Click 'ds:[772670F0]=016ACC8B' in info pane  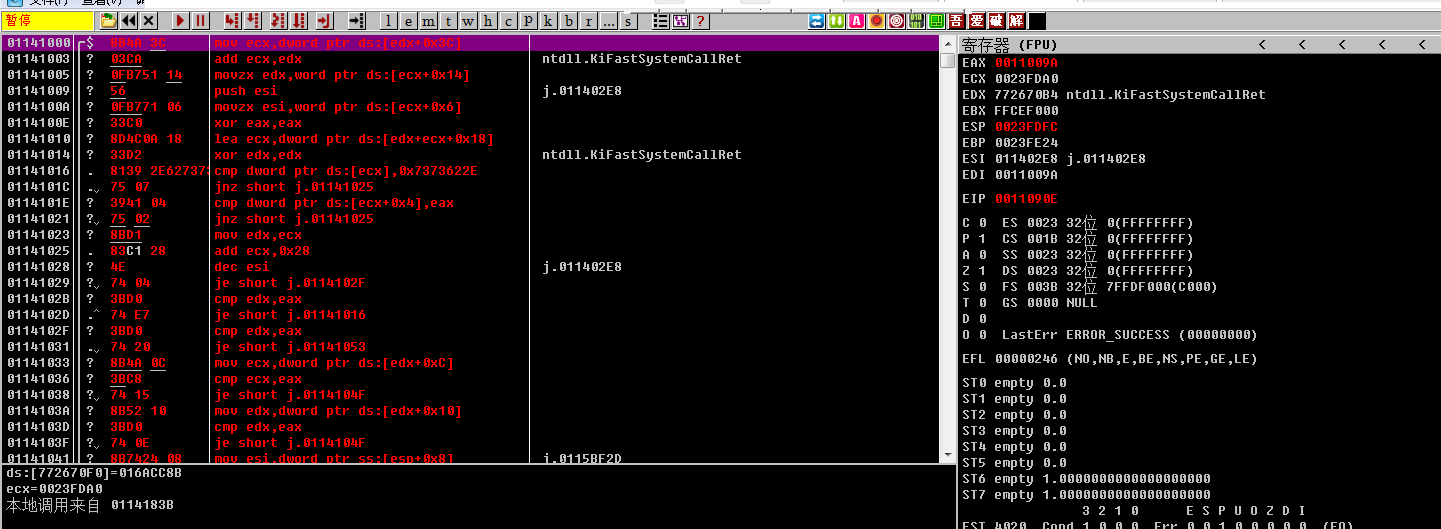pos(94,473)
